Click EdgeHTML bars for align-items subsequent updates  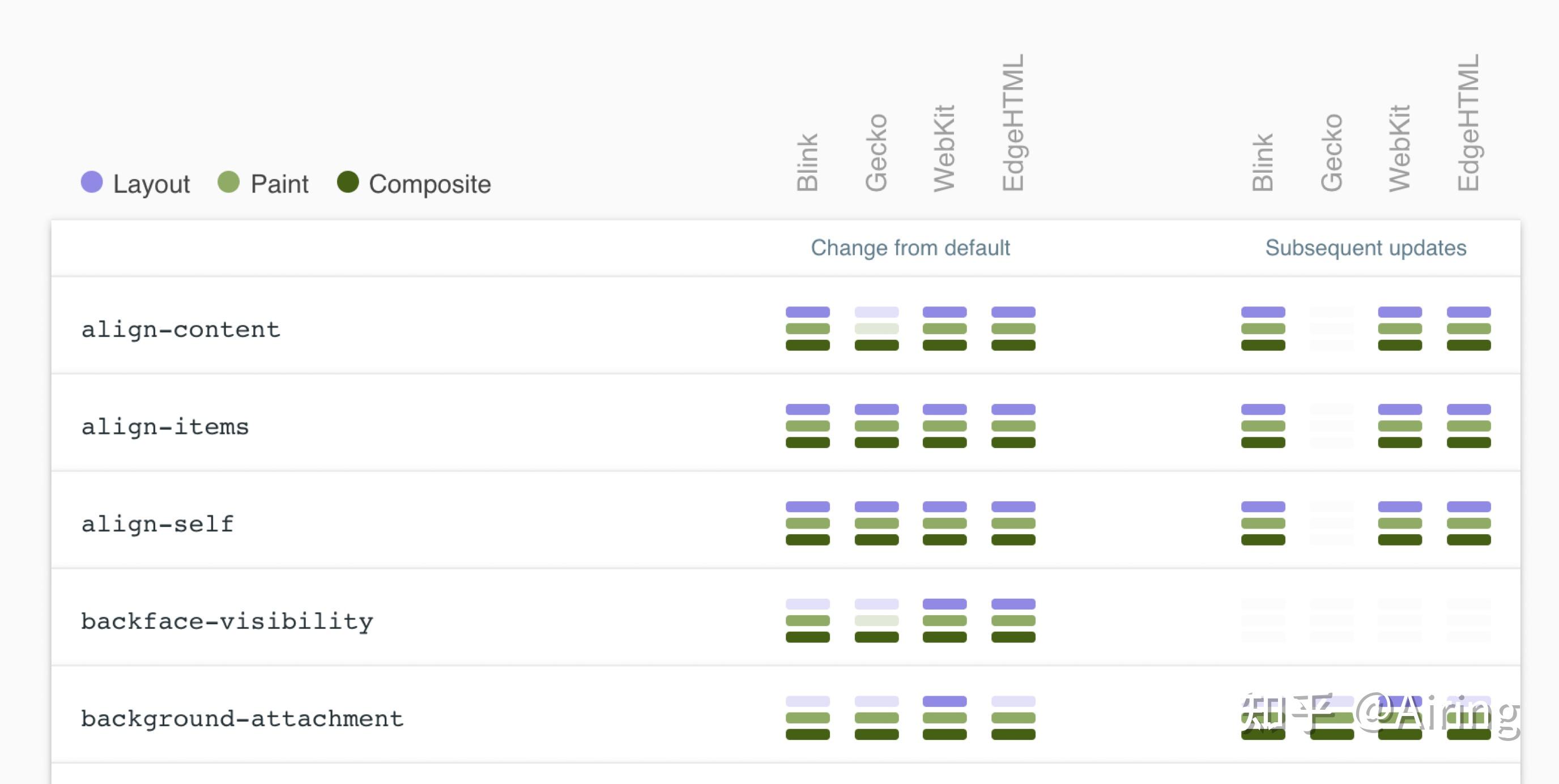[x=1468, y=426]
